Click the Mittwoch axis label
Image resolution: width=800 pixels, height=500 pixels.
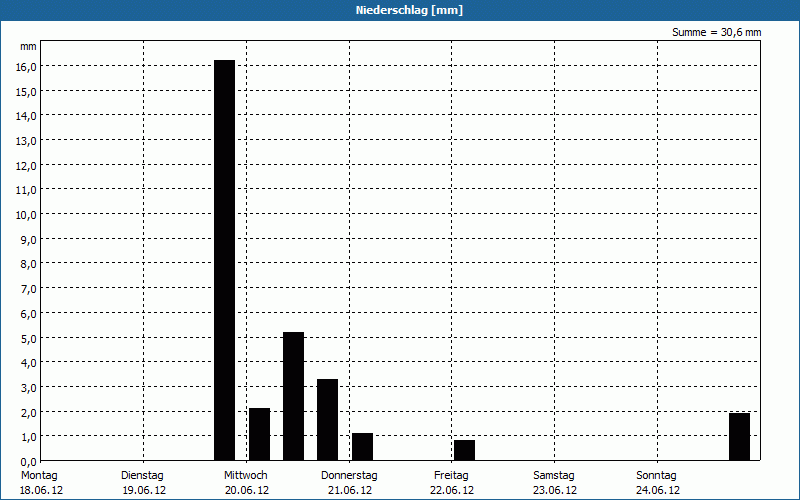pyautogui.click(x=245, y=476)
